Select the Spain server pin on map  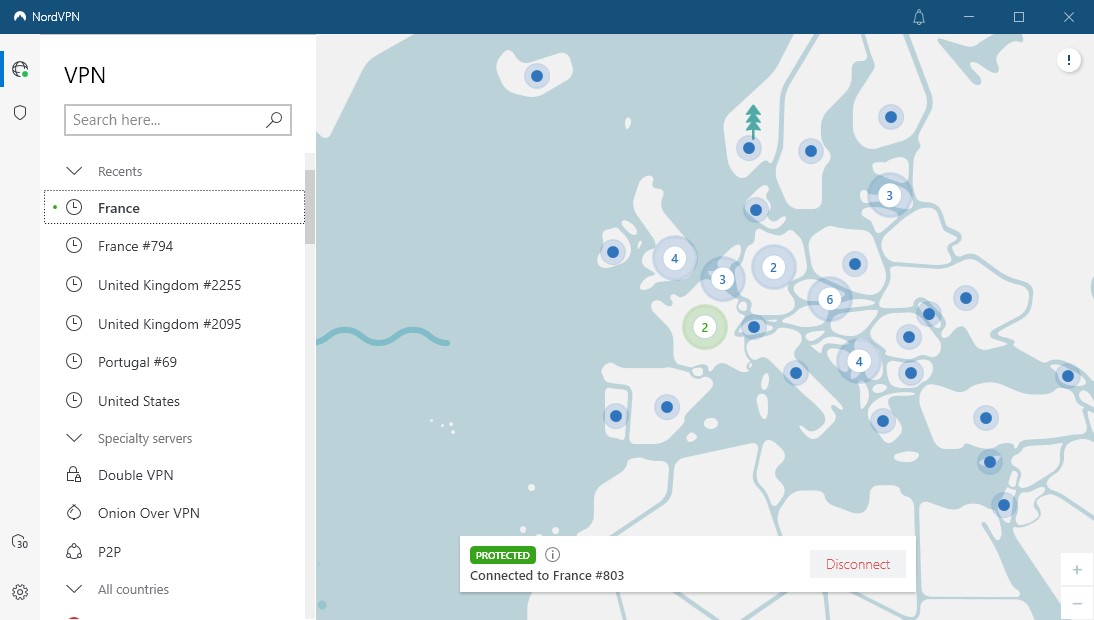click(667, 407)
